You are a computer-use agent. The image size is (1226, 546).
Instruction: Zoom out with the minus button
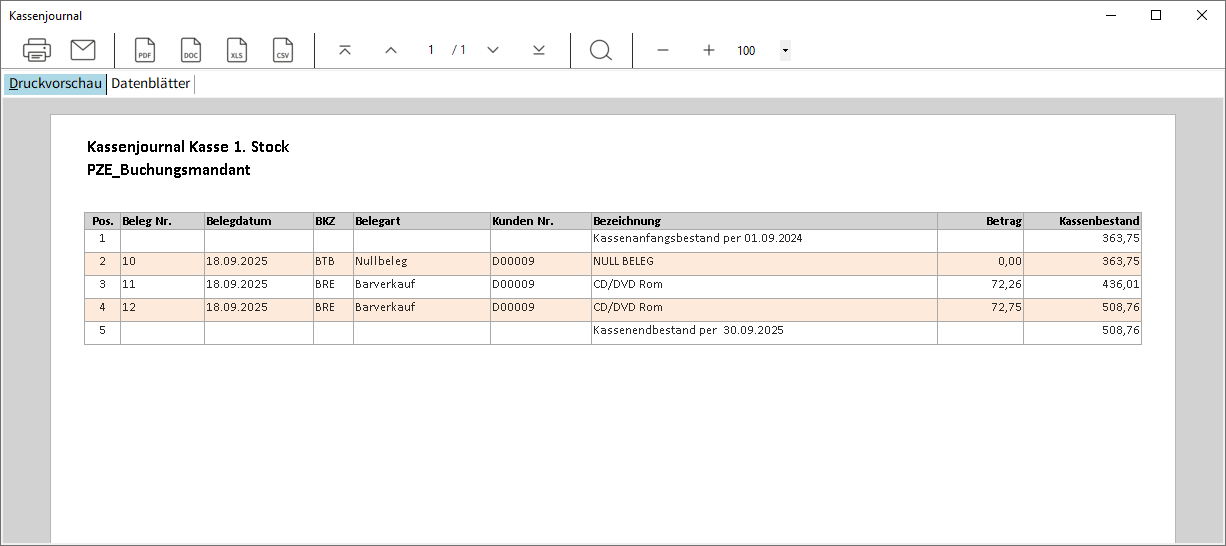point(662,50)
